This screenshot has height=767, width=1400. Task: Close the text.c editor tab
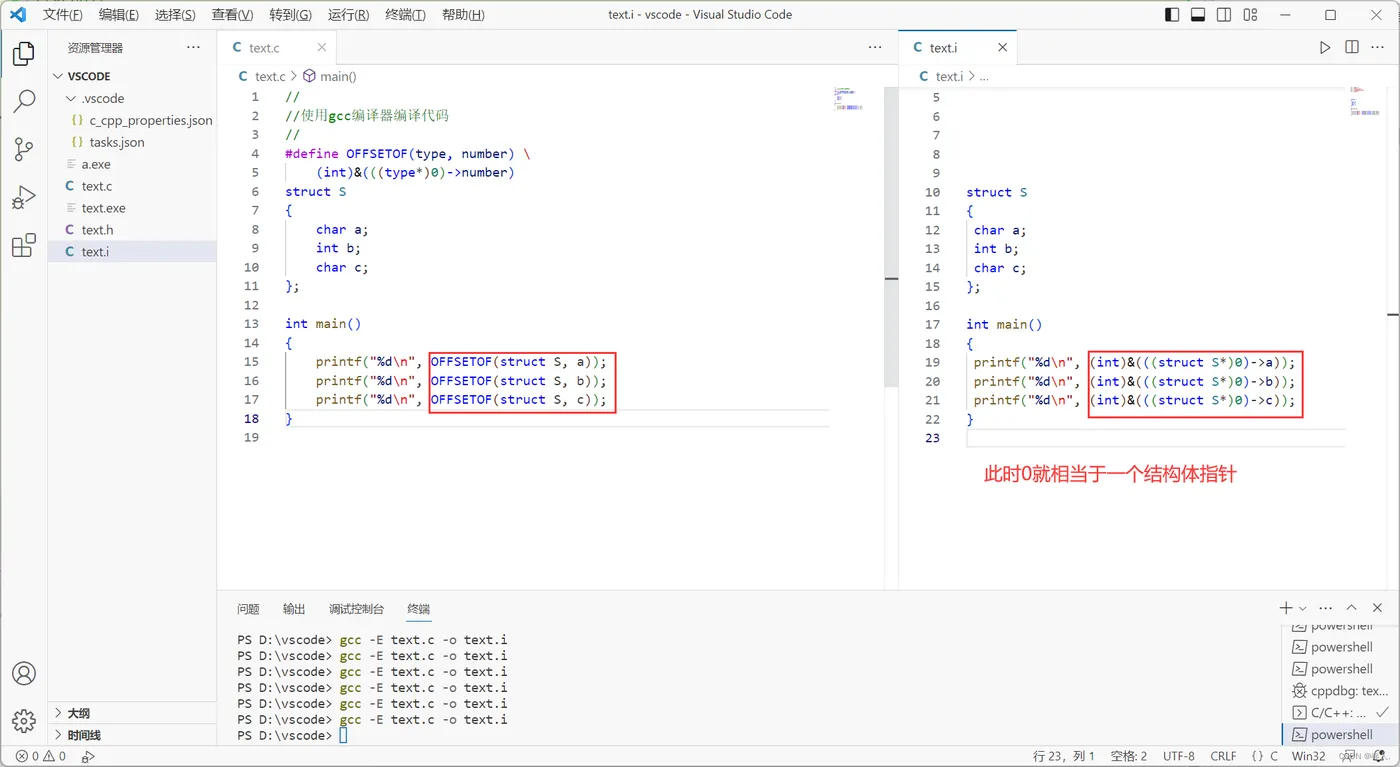(322, 47)
